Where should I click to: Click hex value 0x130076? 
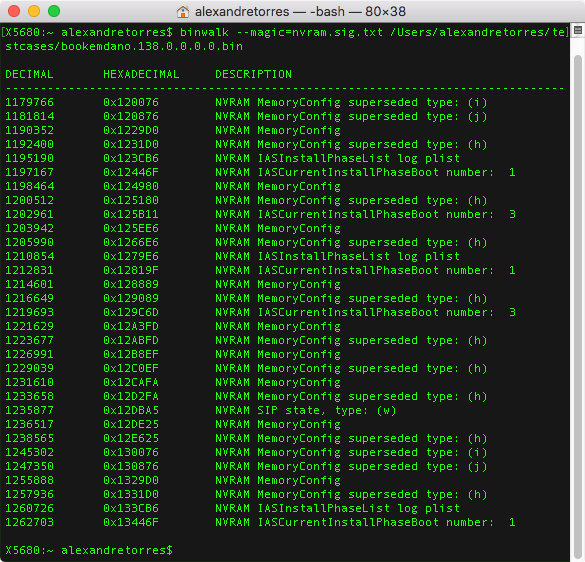[131, 452]
